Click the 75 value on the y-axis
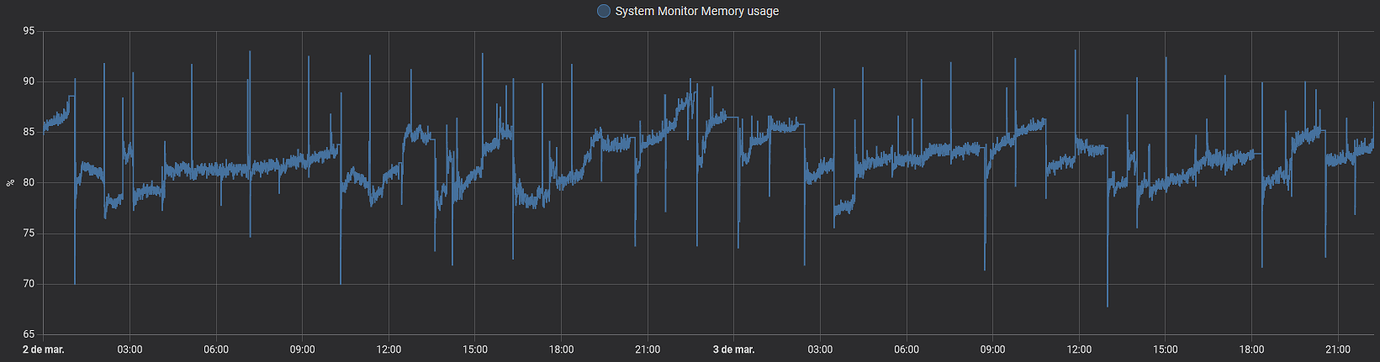1380x362 pixels. (28, 234)
